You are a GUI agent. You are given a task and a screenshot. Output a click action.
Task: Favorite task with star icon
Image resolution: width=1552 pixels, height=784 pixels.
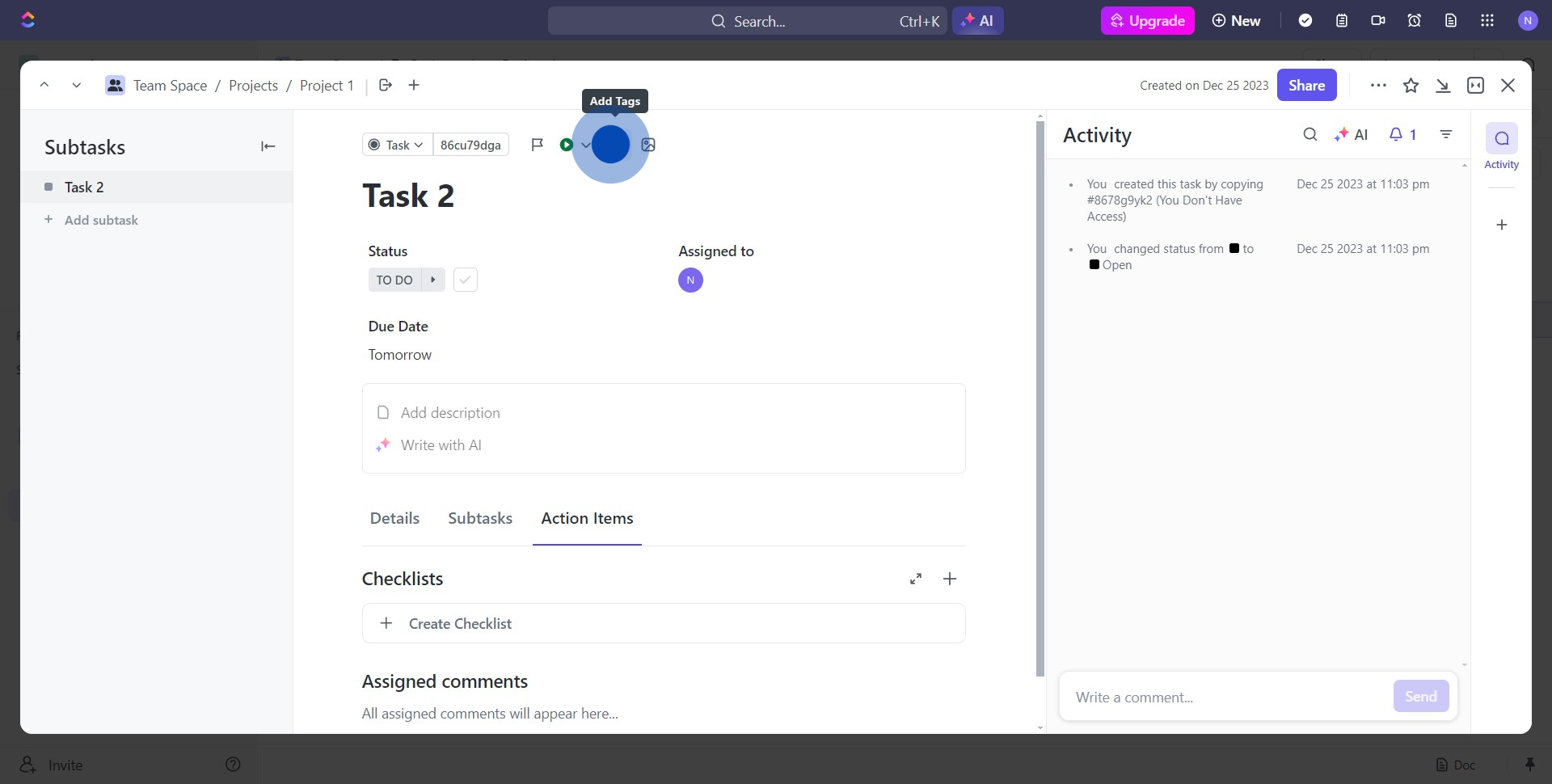point(1411,86)
